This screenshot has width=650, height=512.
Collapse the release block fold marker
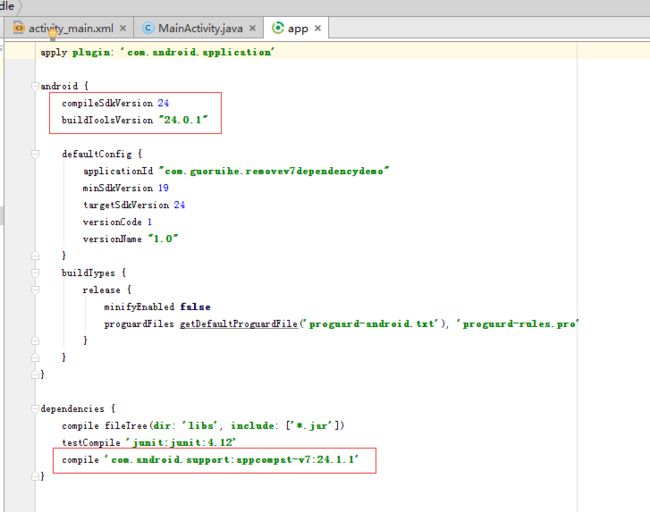pos(35,290)
